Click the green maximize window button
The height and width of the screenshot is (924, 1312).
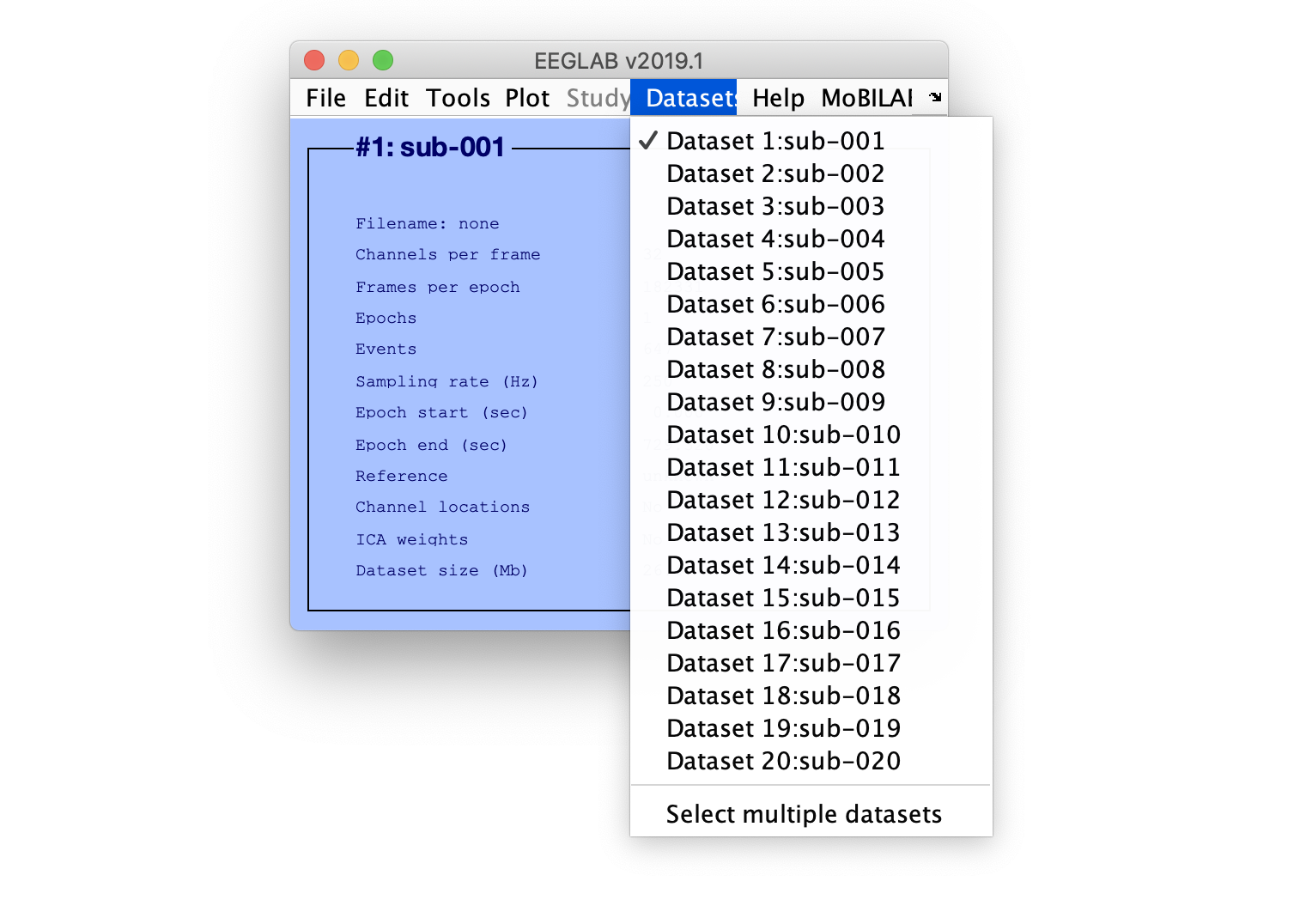coord(383,60)
